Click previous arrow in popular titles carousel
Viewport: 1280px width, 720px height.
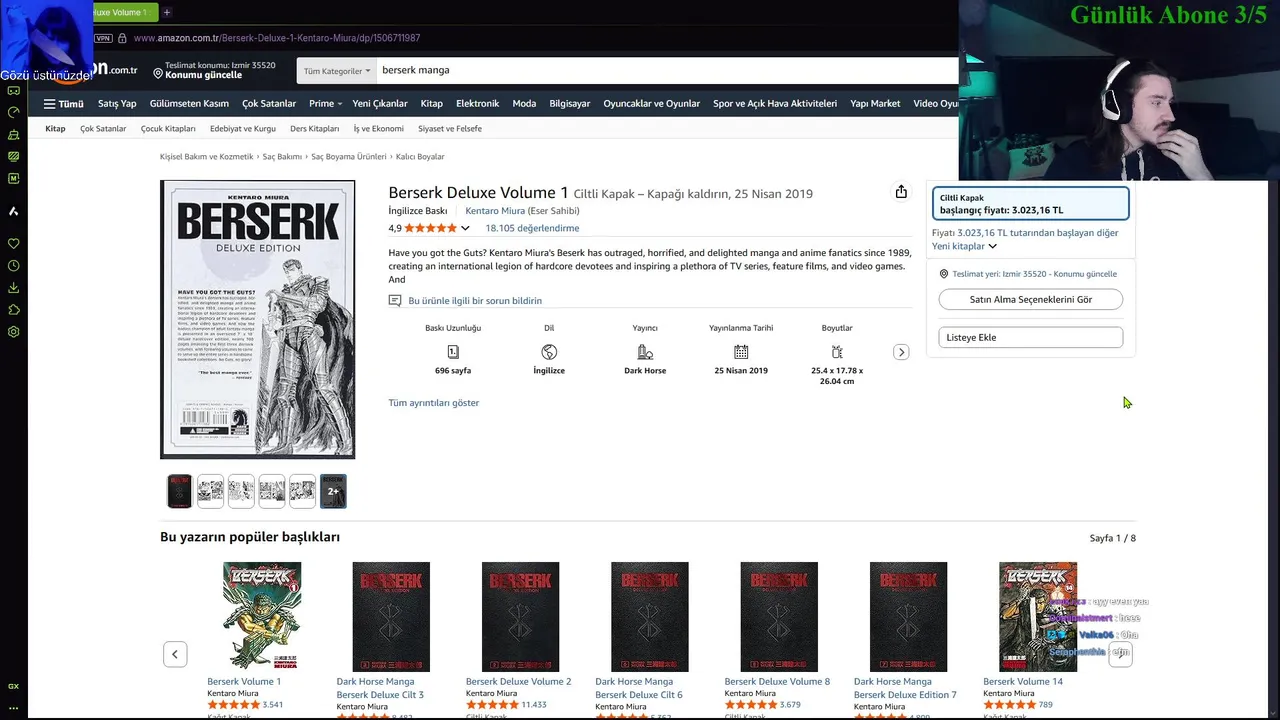pyautogui.click(x=175, y=654)
